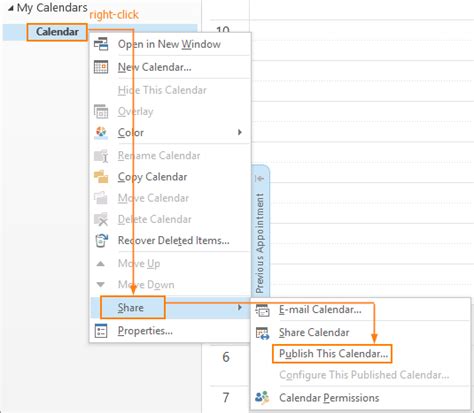The image size is (474, 413).
Task: Select Share in the context menu
Action: click(x=131, y=307)
